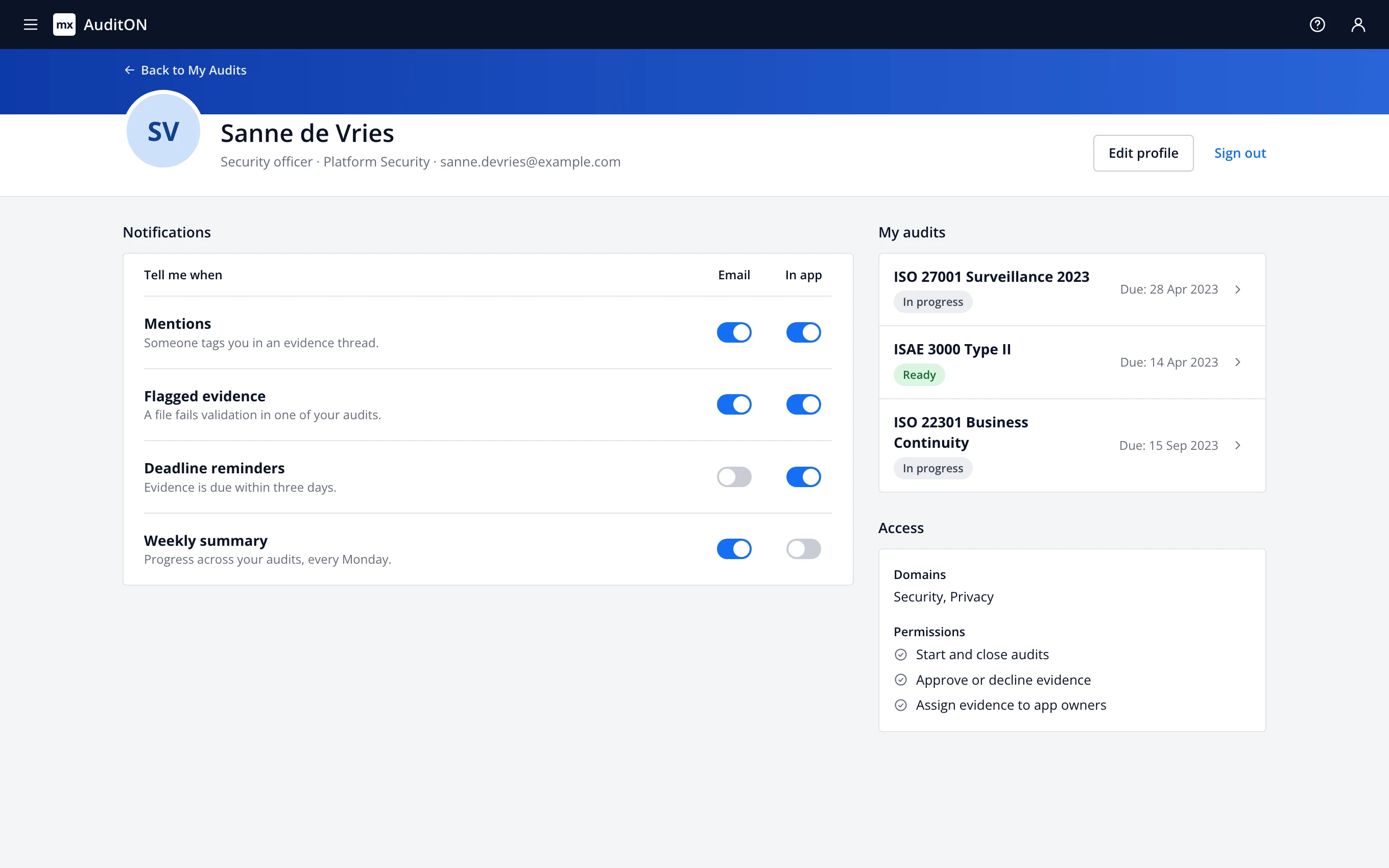Open the ISAE 3000 Type II title
Screen dimensions: 1389x868
coord(952,349)
